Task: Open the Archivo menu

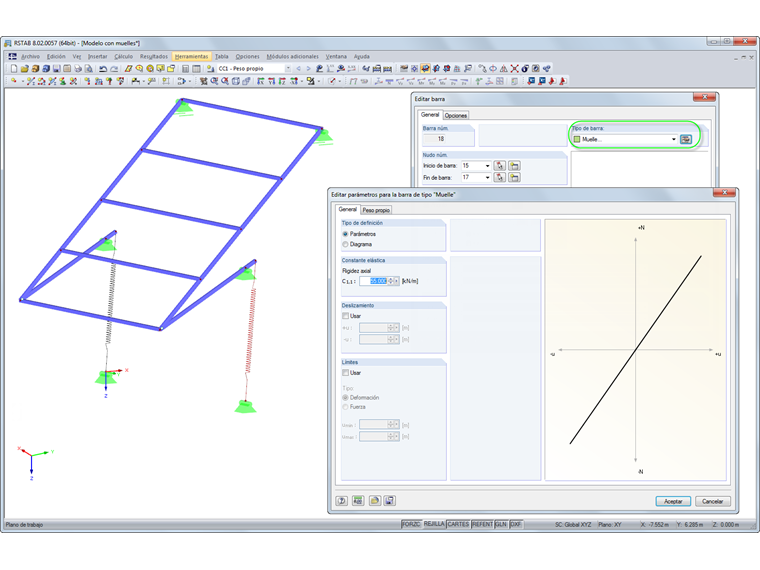Action: click(x=31, y=57)
